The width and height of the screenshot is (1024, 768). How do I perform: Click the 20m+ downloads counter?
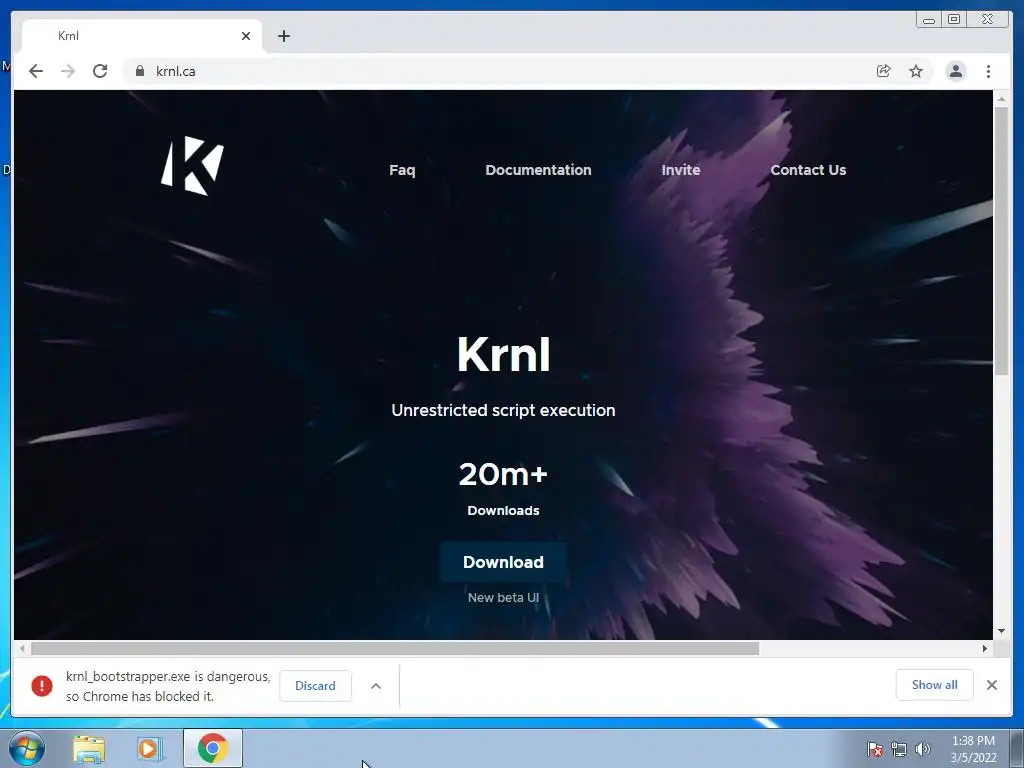[503, 474]
